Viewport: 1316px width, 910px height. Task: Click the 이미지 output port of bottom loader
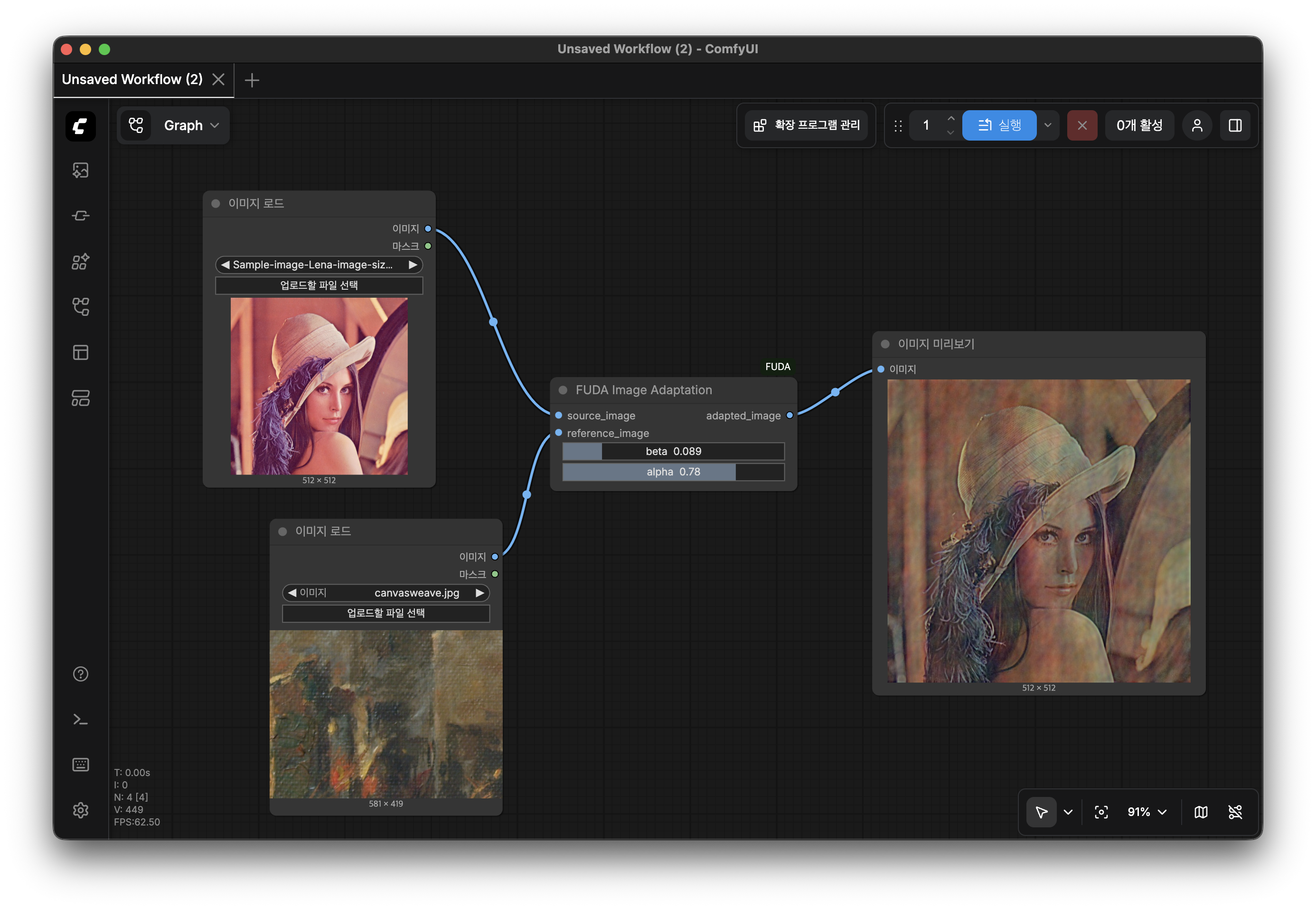pos(495,557)
